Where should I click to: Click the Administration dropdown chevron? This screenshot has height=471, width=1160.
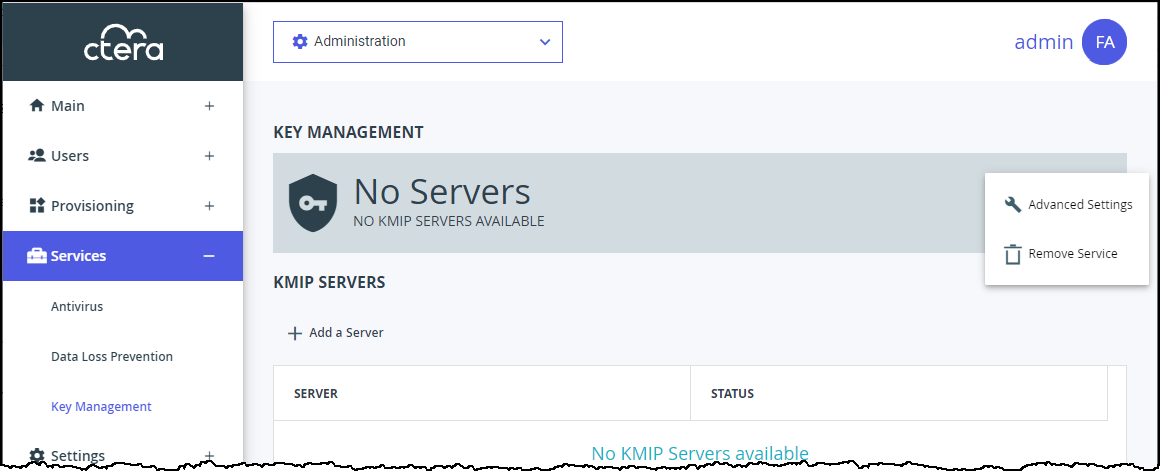pyautogui.click(x=545, y=42)
